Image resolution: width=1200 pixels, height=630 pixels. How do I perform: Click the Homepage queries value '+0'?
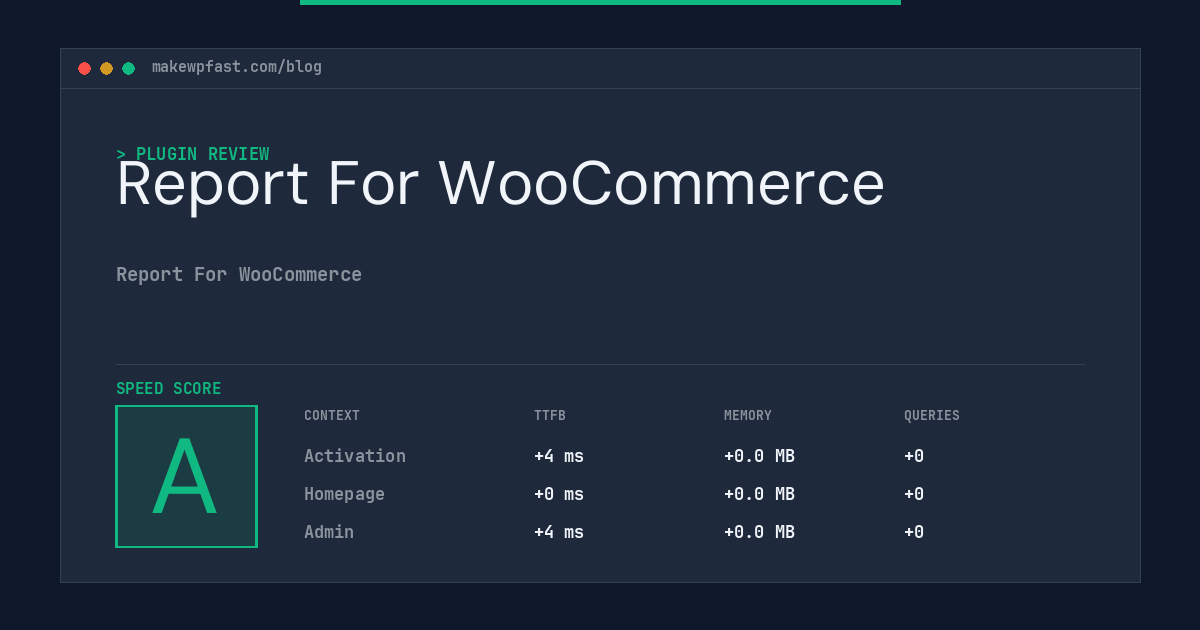click(914, 494)
